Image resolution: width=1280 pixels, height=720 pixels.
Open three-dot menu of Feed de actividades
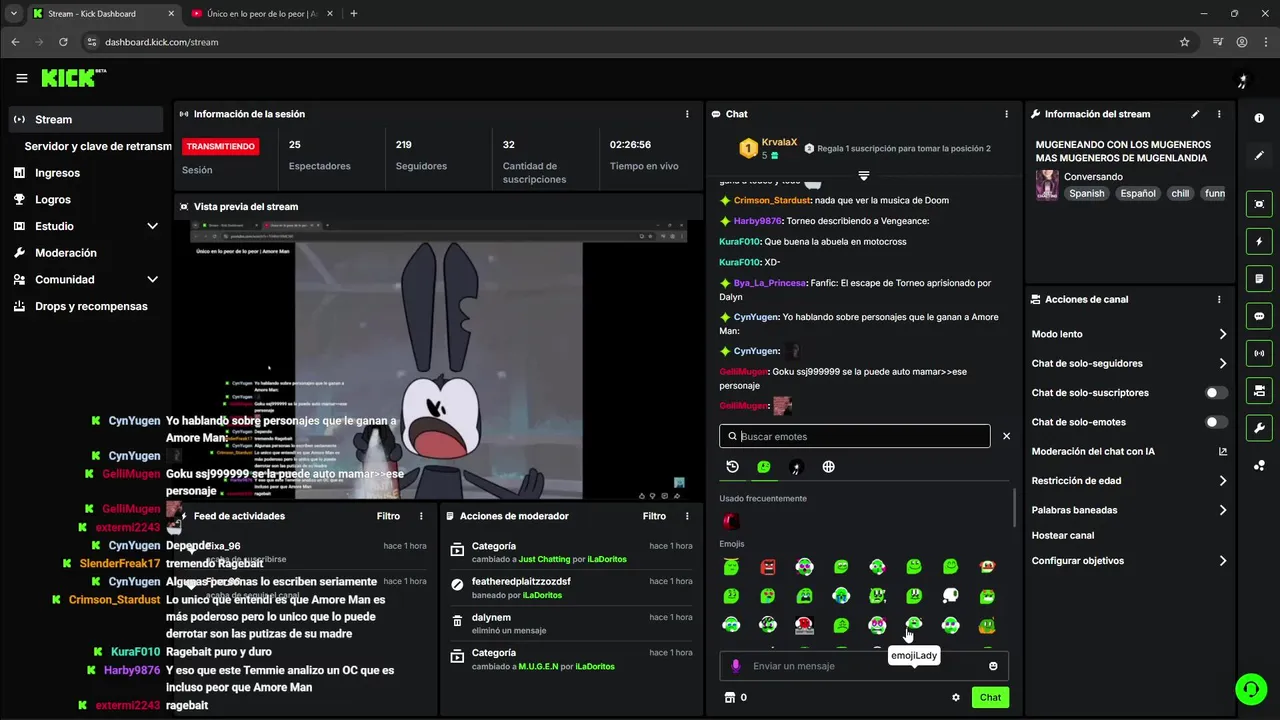point(421,516)
